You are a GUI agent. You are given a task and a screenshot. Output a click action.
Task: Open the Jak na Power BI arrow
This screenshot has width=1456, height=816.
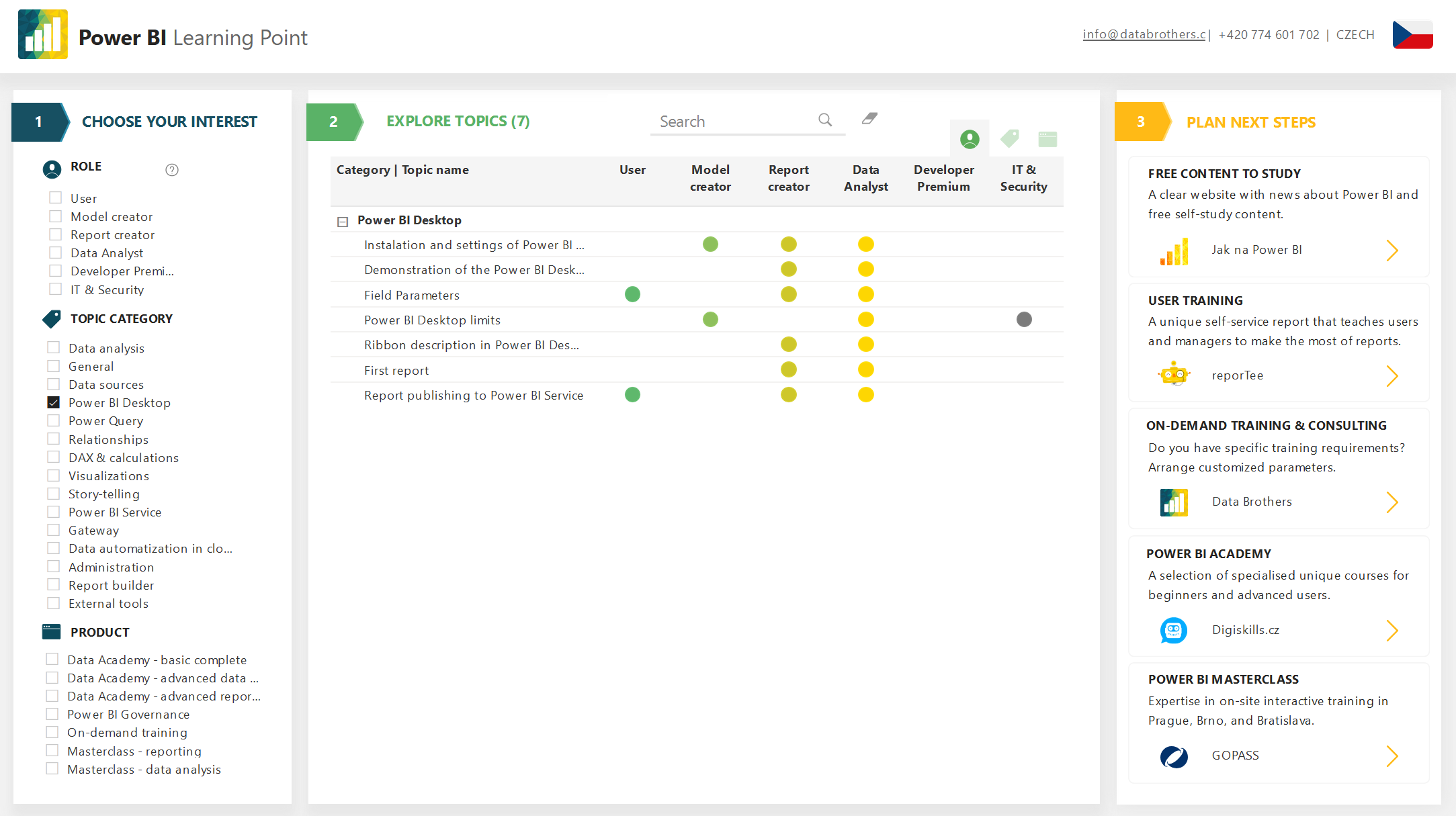tap(1391, 251)
